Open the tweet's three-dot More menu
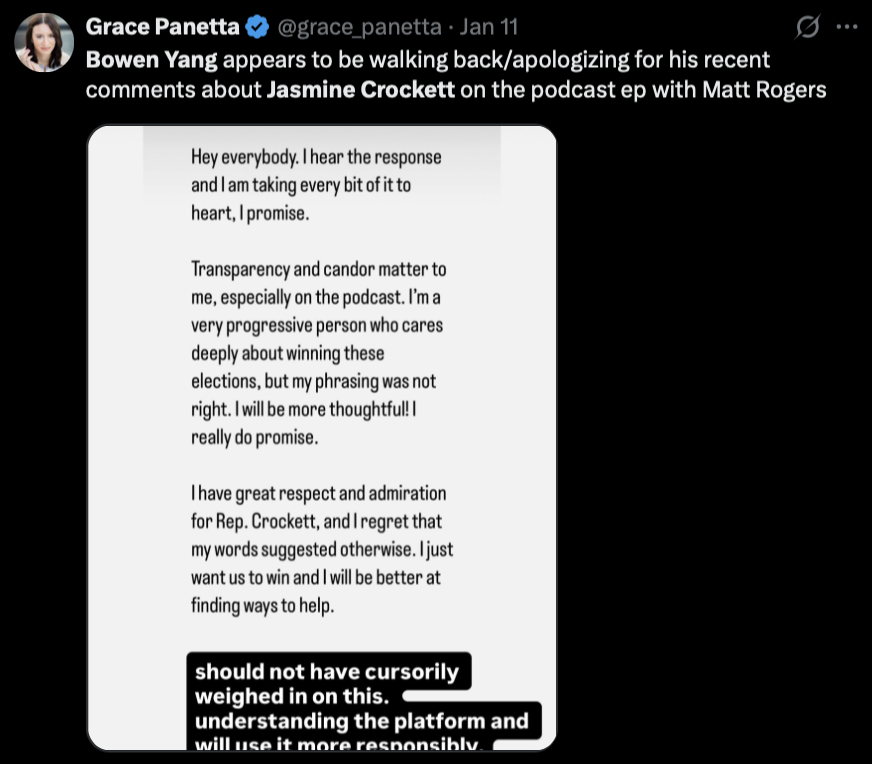 click(847, 28)
